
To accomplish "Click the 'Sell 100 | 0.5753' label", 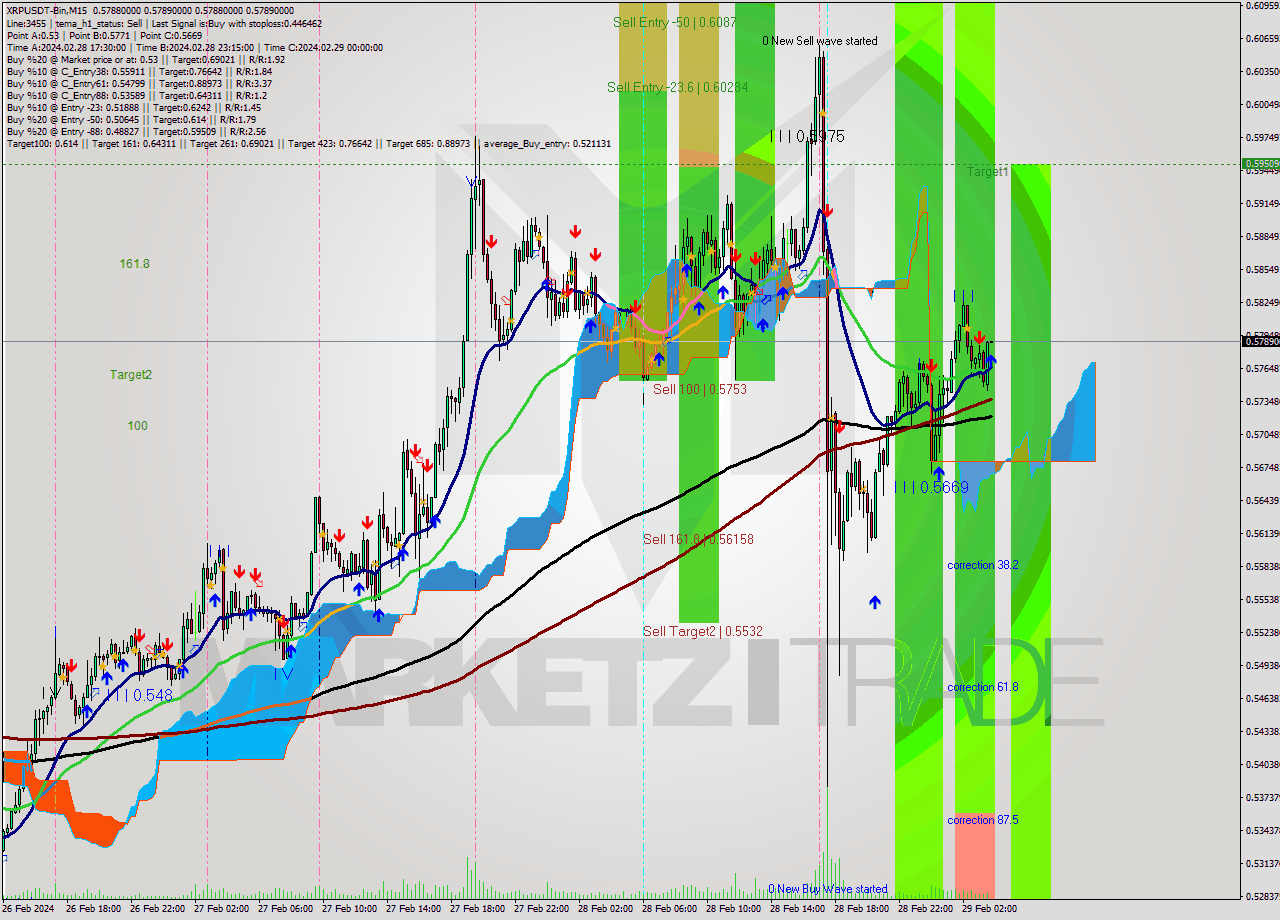I will pyautogui.click(x=700, y=389).
